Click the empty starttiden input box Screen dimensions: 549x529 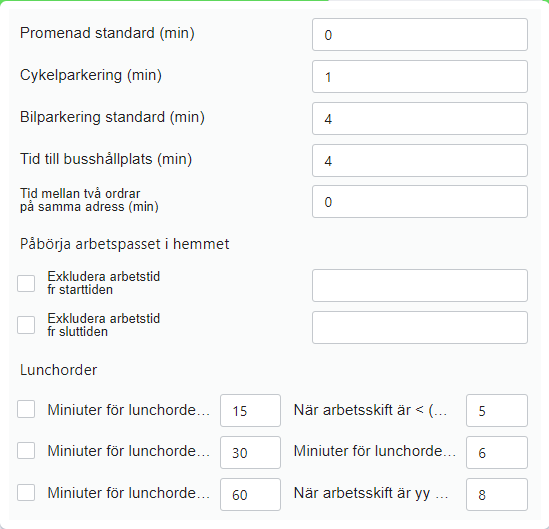tap(420, 286)
